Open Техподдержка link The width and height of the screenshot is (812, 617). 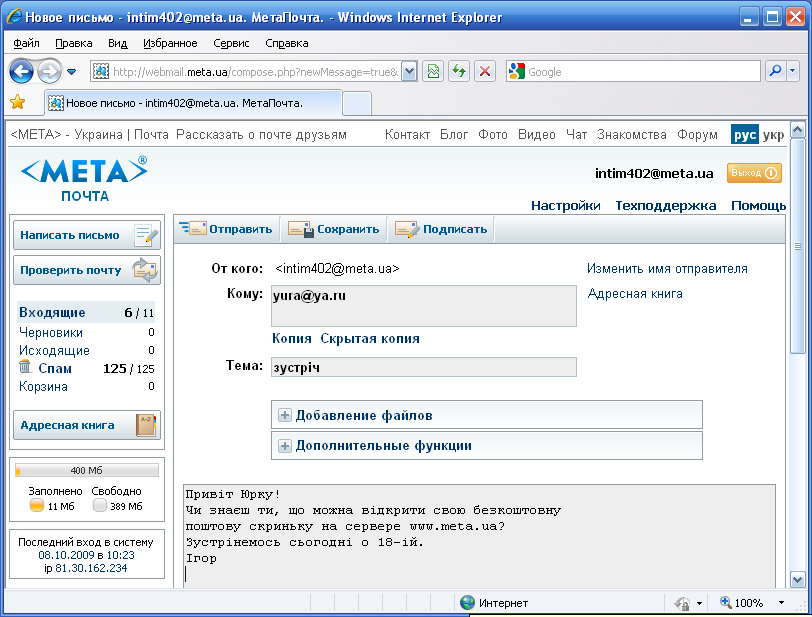[x=665, y=206]
